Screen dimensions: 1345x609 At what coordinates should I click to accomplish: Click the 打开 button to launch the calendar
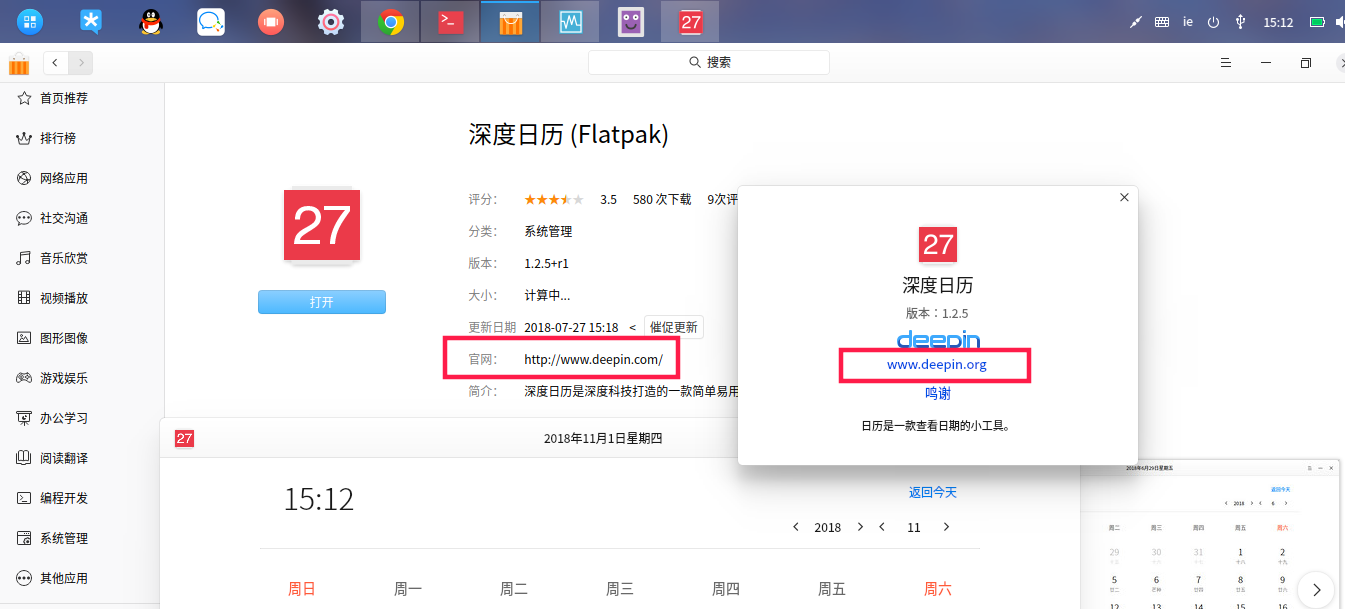click(321, 301)
